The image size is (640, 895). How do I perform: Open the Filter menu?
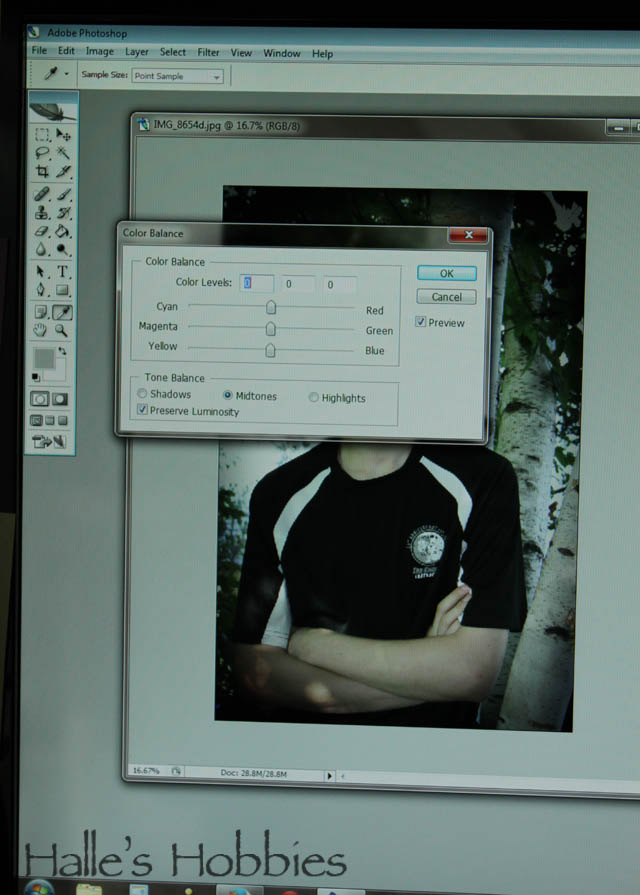(x=208, y=52)
